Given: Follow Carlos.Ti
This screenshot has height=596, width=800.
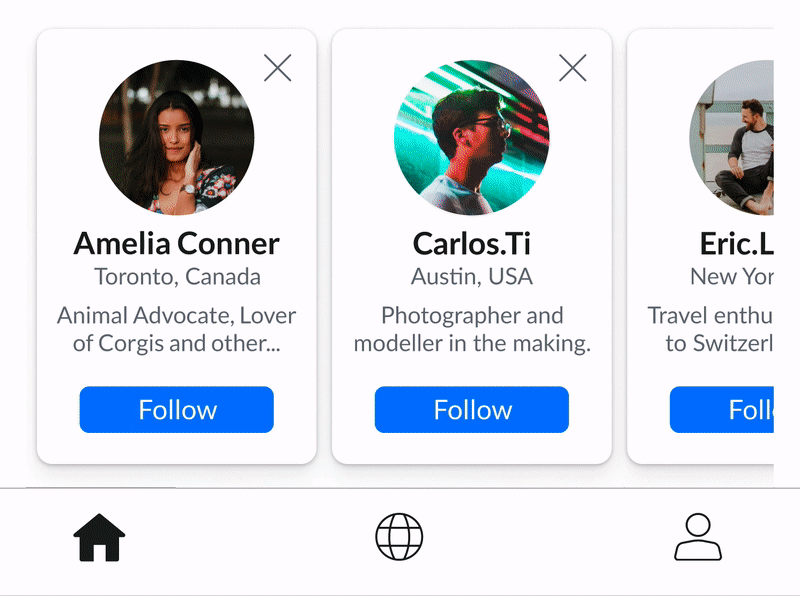Looking at the screenshot, I should point(472,410).
